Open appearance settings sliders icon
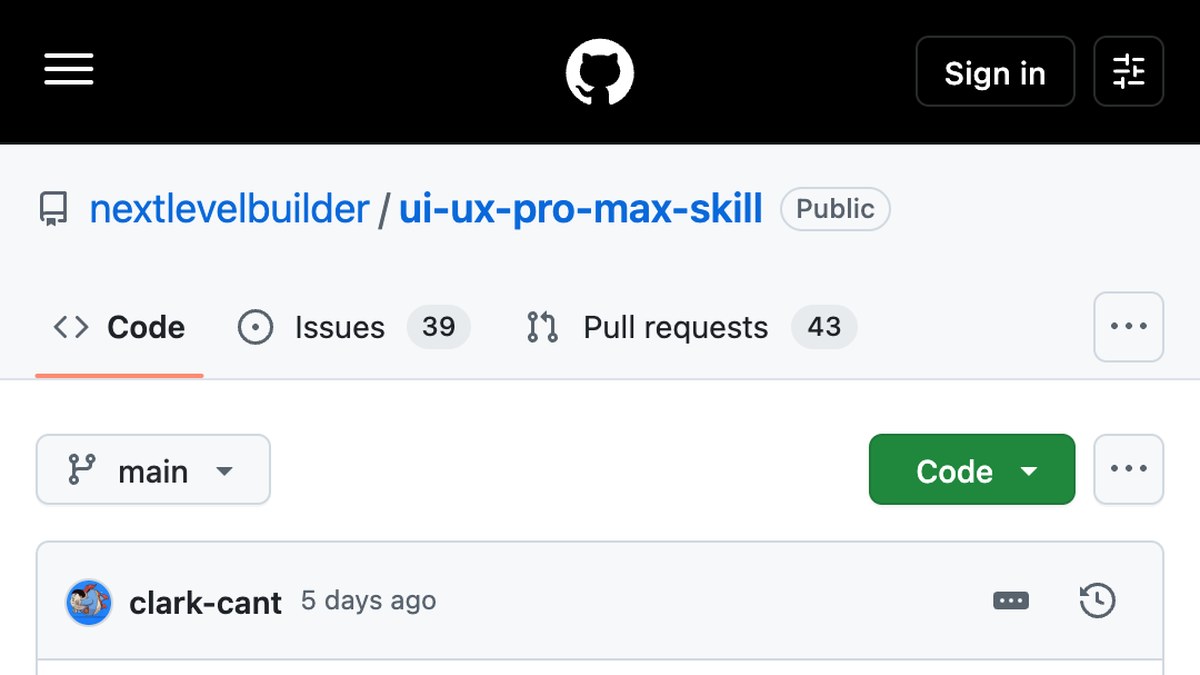This screenshot has height=675, width=1200. [1128, 71]
